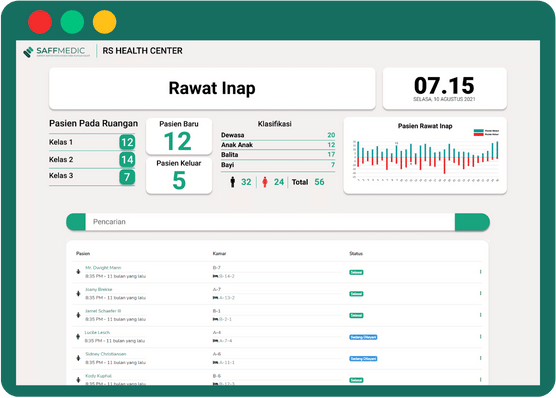This screenshot has width=556, height=398.
Task: Click the gender icon beside Lucile Lesch
Action: [x=78, y=336]
